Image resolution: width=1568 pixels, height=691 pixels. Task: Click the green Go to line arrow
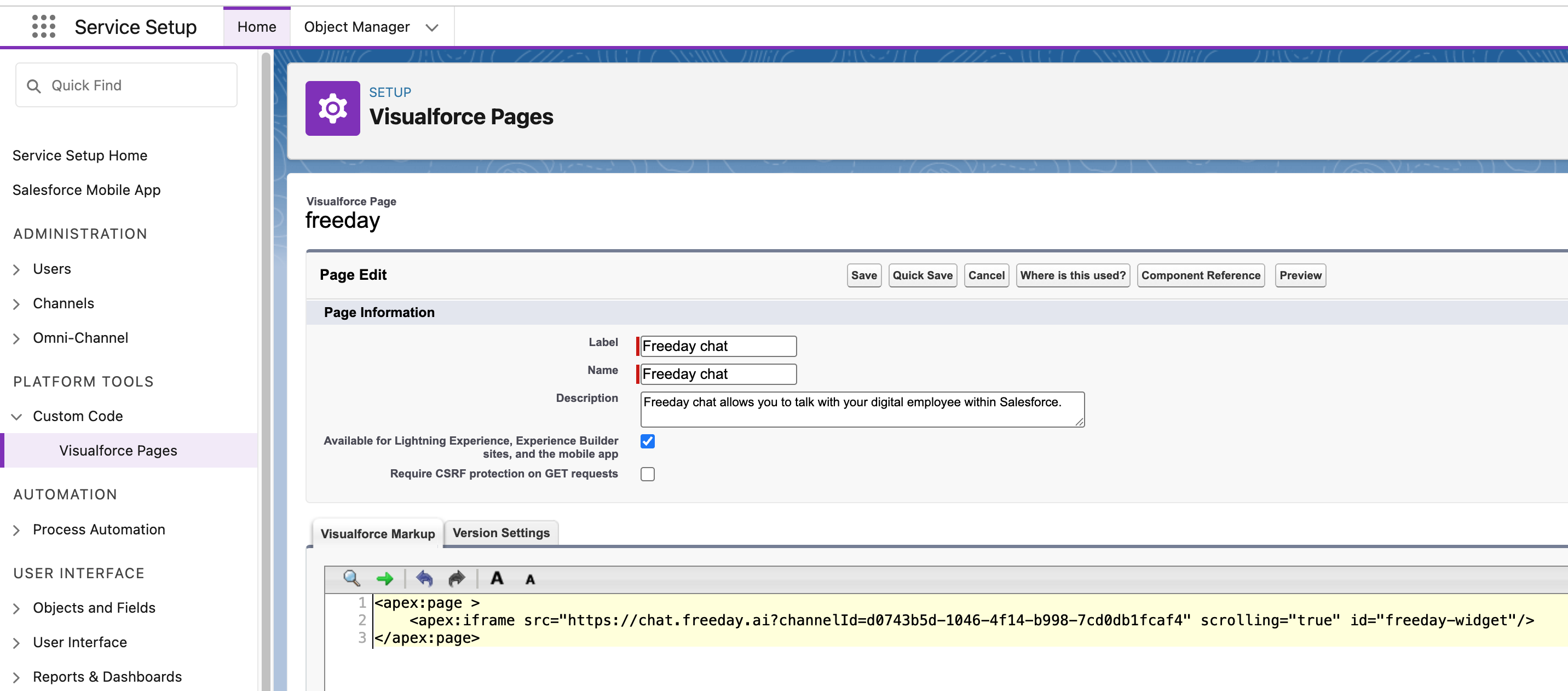click(385, 578)
